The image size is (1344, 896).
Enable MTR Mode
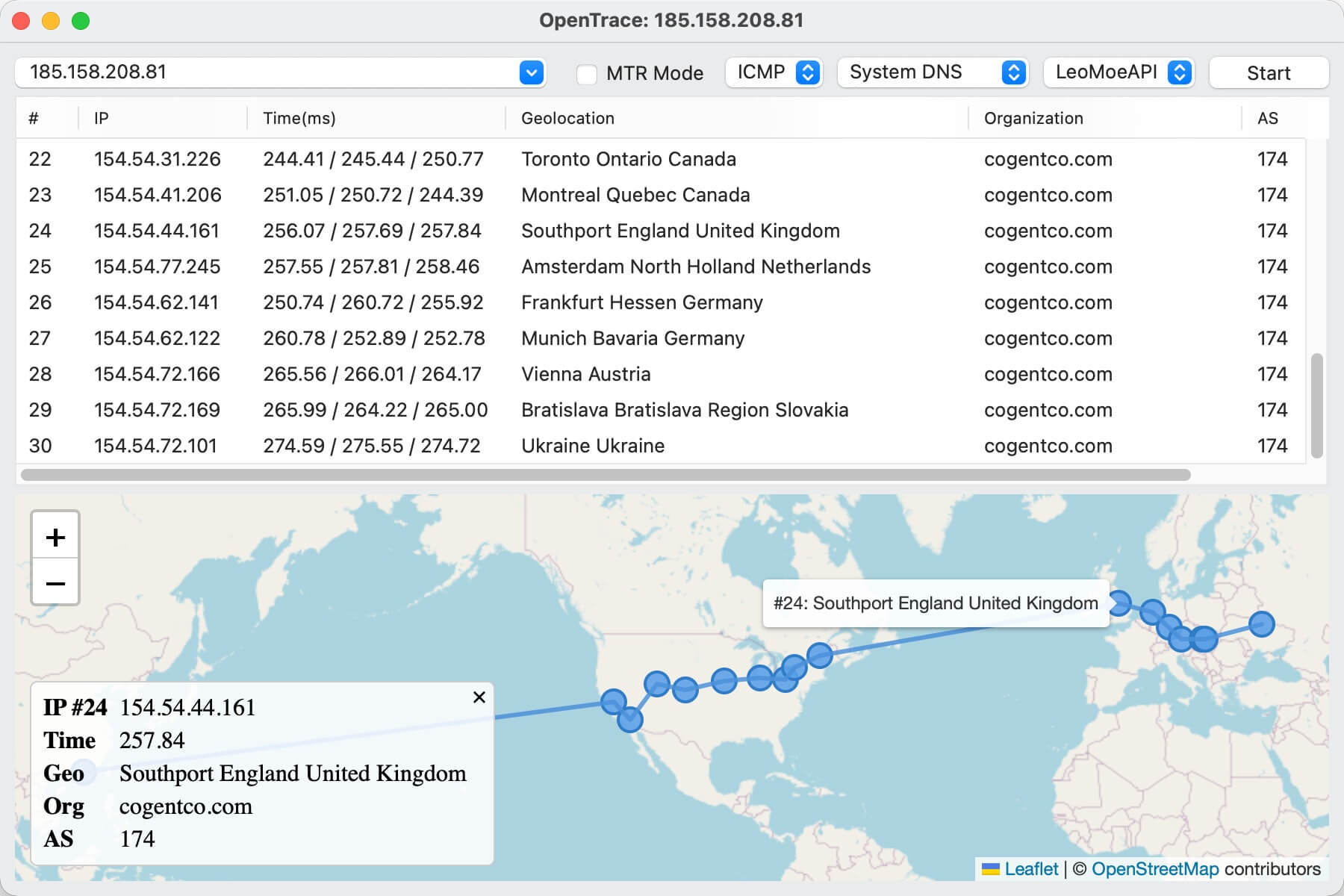pos(587,72)
